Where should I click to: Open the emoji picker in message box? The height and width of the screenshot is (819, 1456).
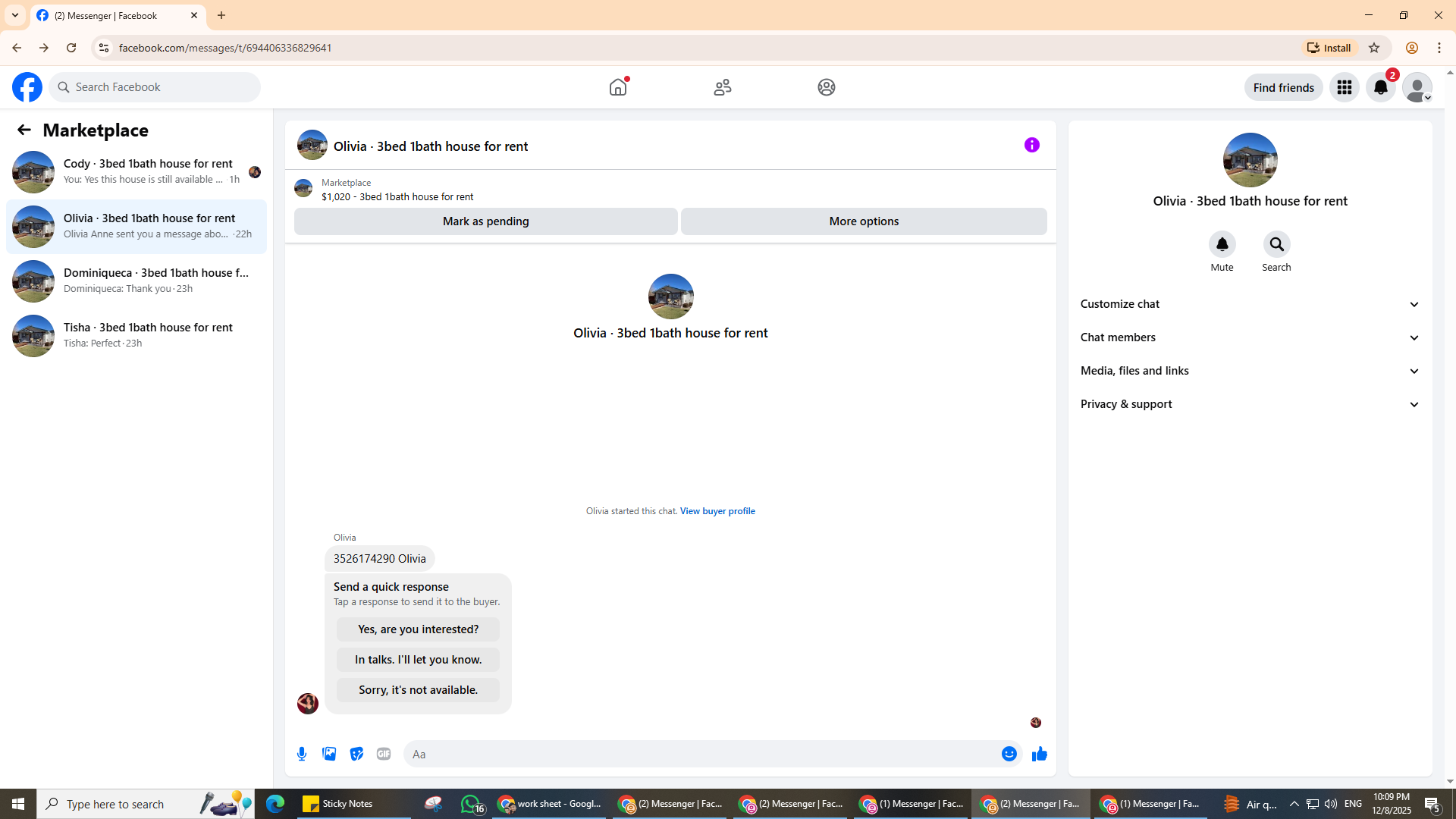click(x=1009, y=754)
